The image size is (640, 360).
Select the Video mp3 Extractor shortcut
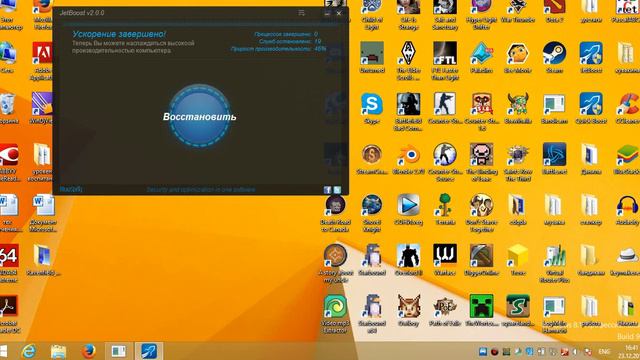coord(336,313)
